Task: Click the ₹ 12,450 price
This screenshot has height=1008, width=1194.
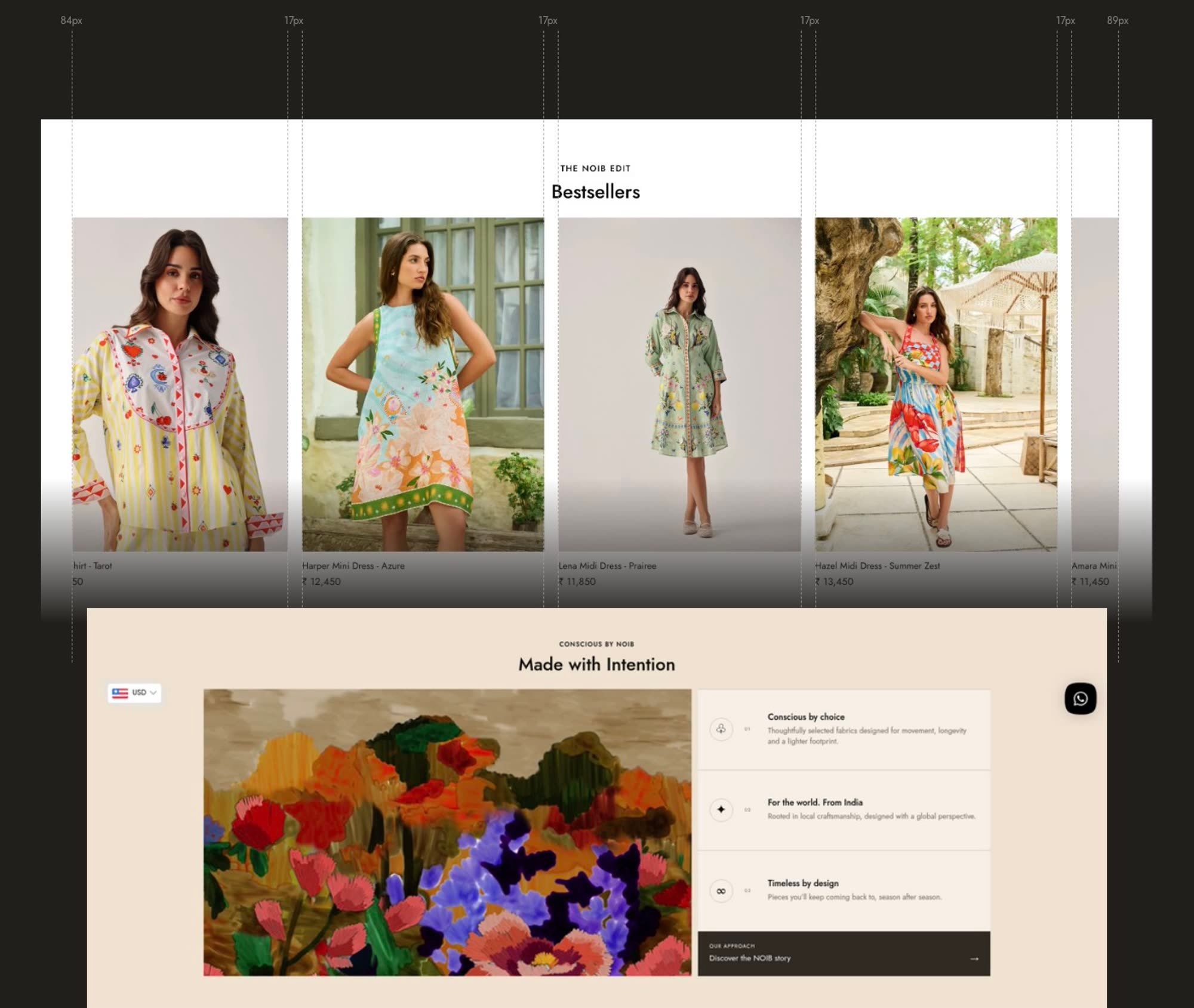Action: coord(321,581)
